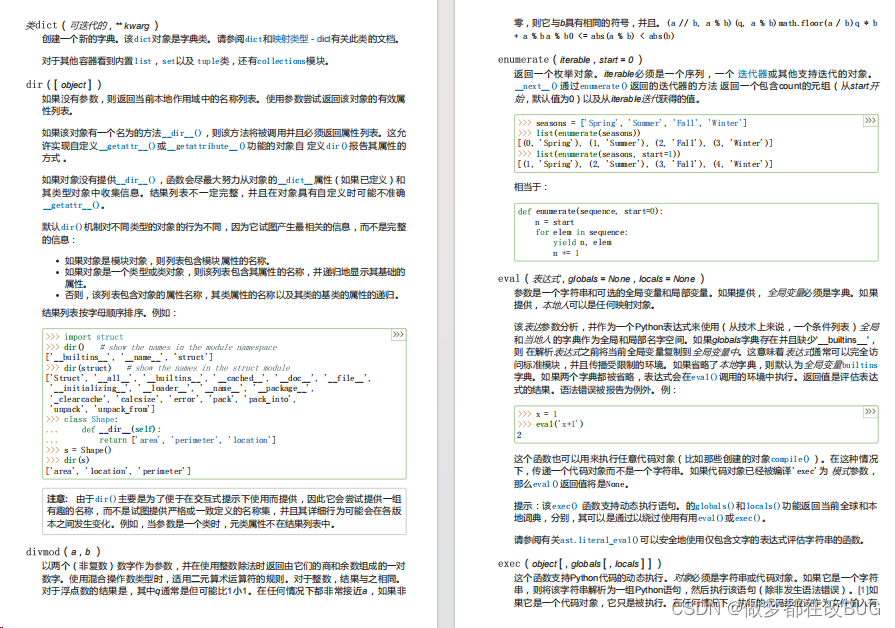Image resolution: width=895 pixels, height=628 pixels.
Task: Click the '注意:' note box about dir()
Action: tap(224, 512)
